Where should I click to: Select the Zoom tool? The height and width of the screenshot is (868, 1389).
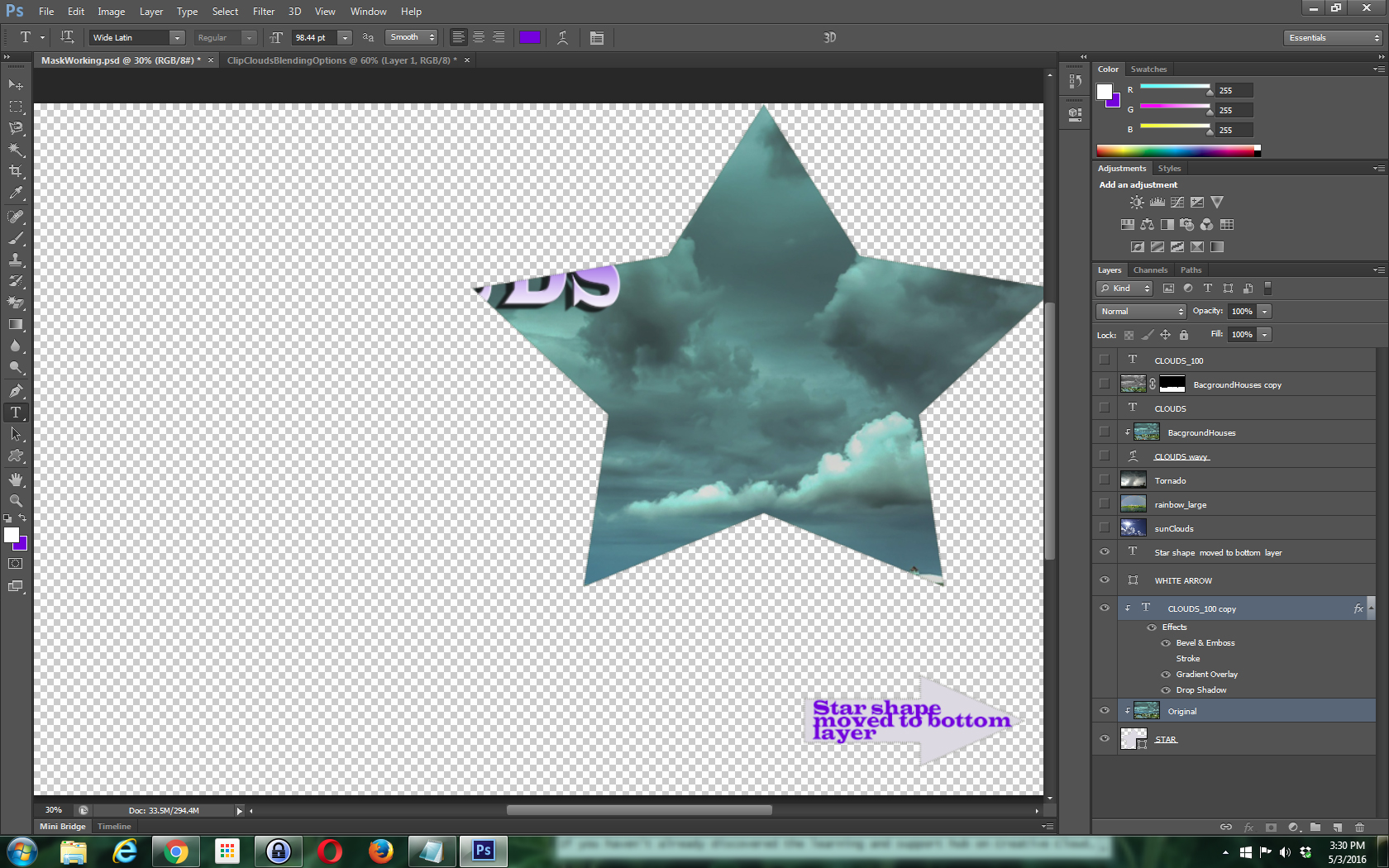tap(15, 500)
